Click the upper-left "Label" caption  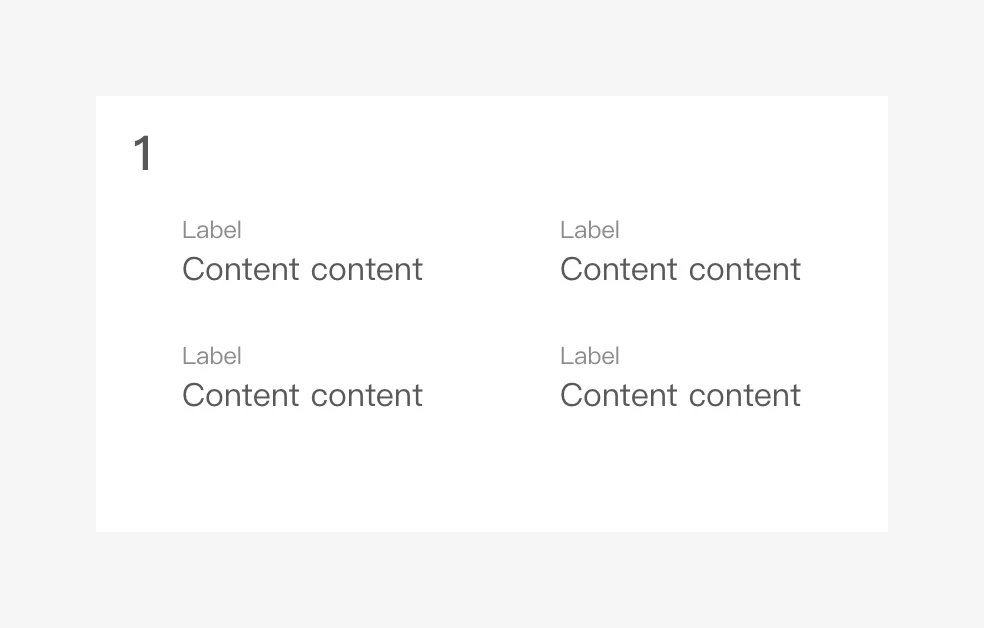coord(212,230)
